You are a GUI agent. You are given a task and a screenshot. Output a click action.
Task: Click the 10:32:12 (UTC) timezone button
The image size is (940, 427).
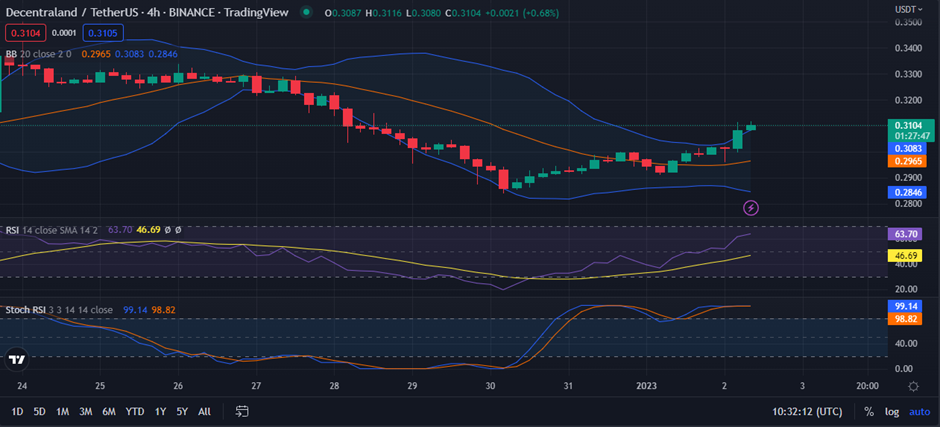tap(807, 411)
